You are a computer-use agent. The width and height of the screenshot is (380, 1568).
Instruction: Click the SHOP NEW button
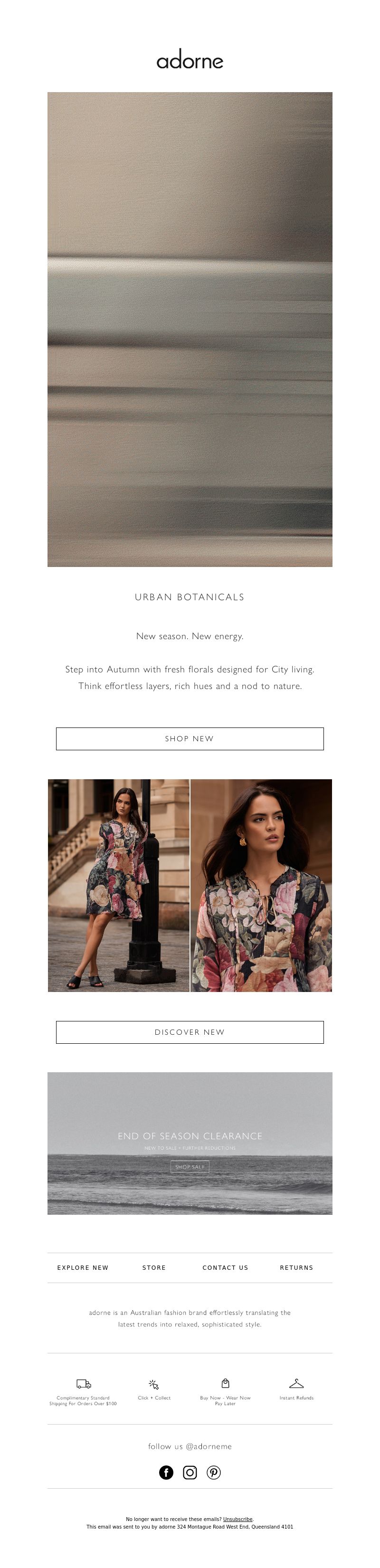coord(190,738)
